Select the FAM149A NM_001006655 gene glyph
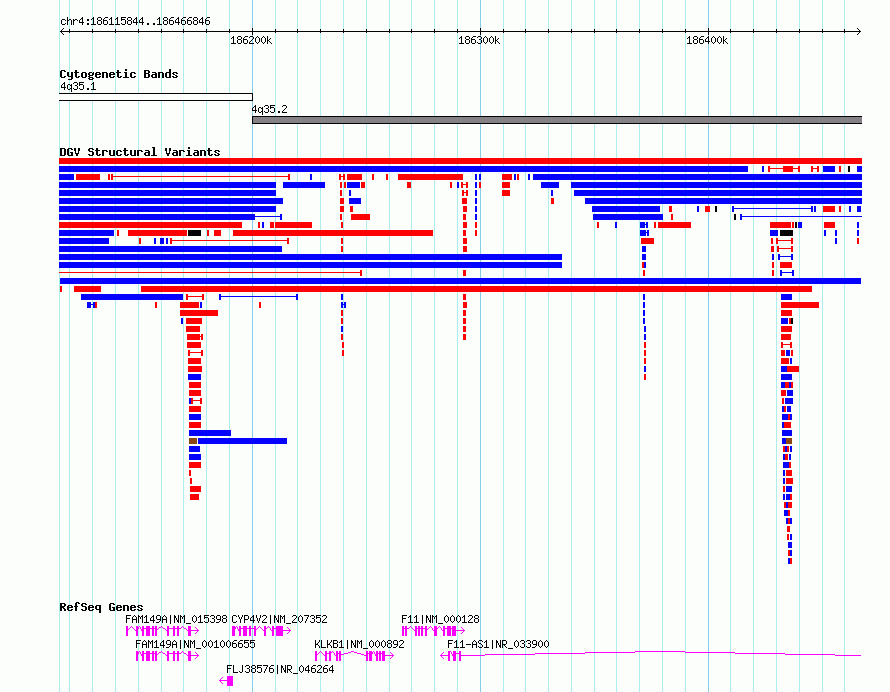This screenshot has width=890, height=692. 167,656
